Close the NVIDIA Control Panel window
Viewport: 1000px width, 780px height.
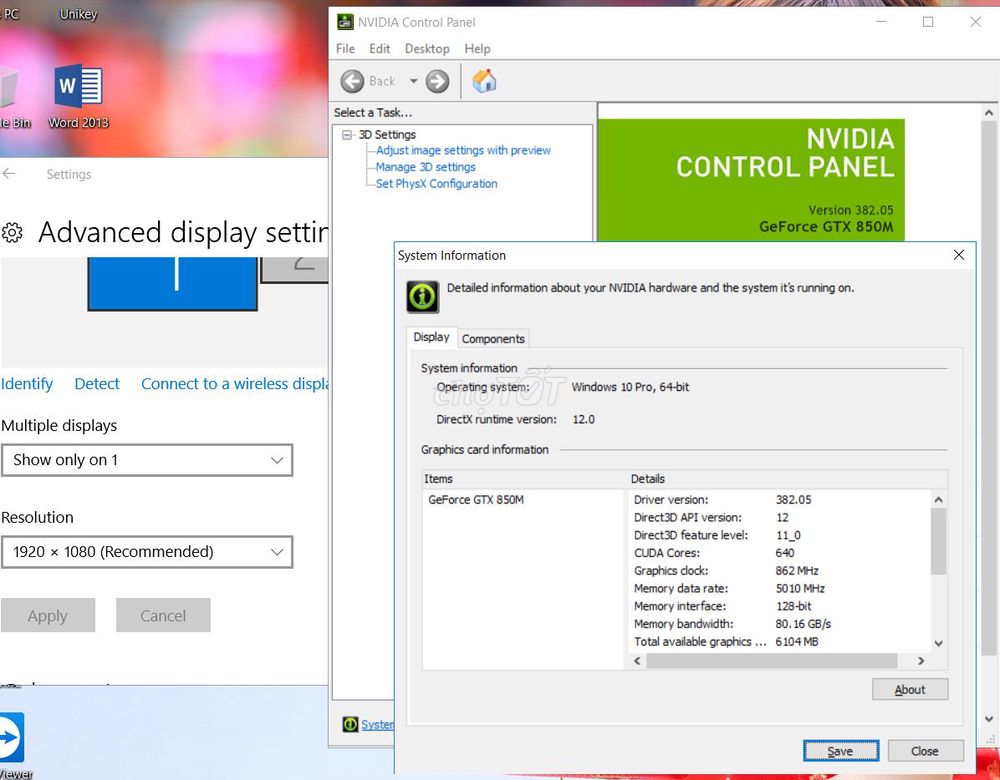975,22
